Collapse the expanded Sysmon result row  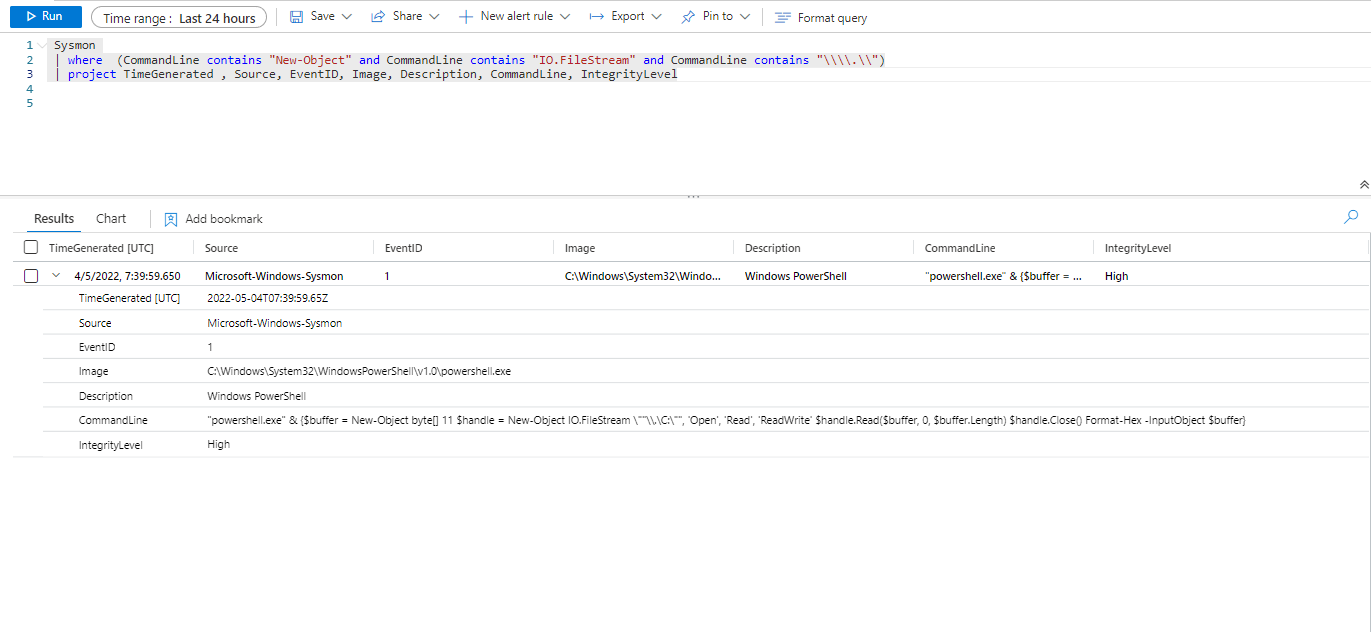pos(57,276)
